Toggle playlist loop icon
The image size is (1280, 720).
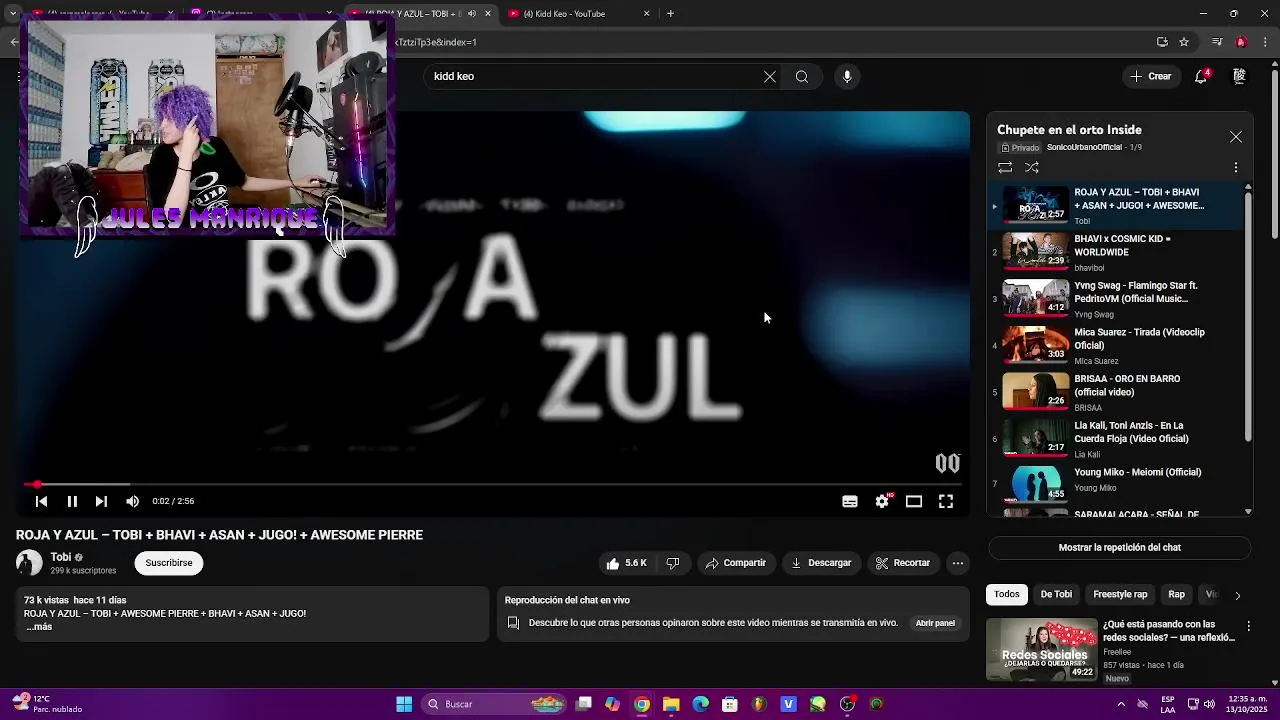[1005, 168]
